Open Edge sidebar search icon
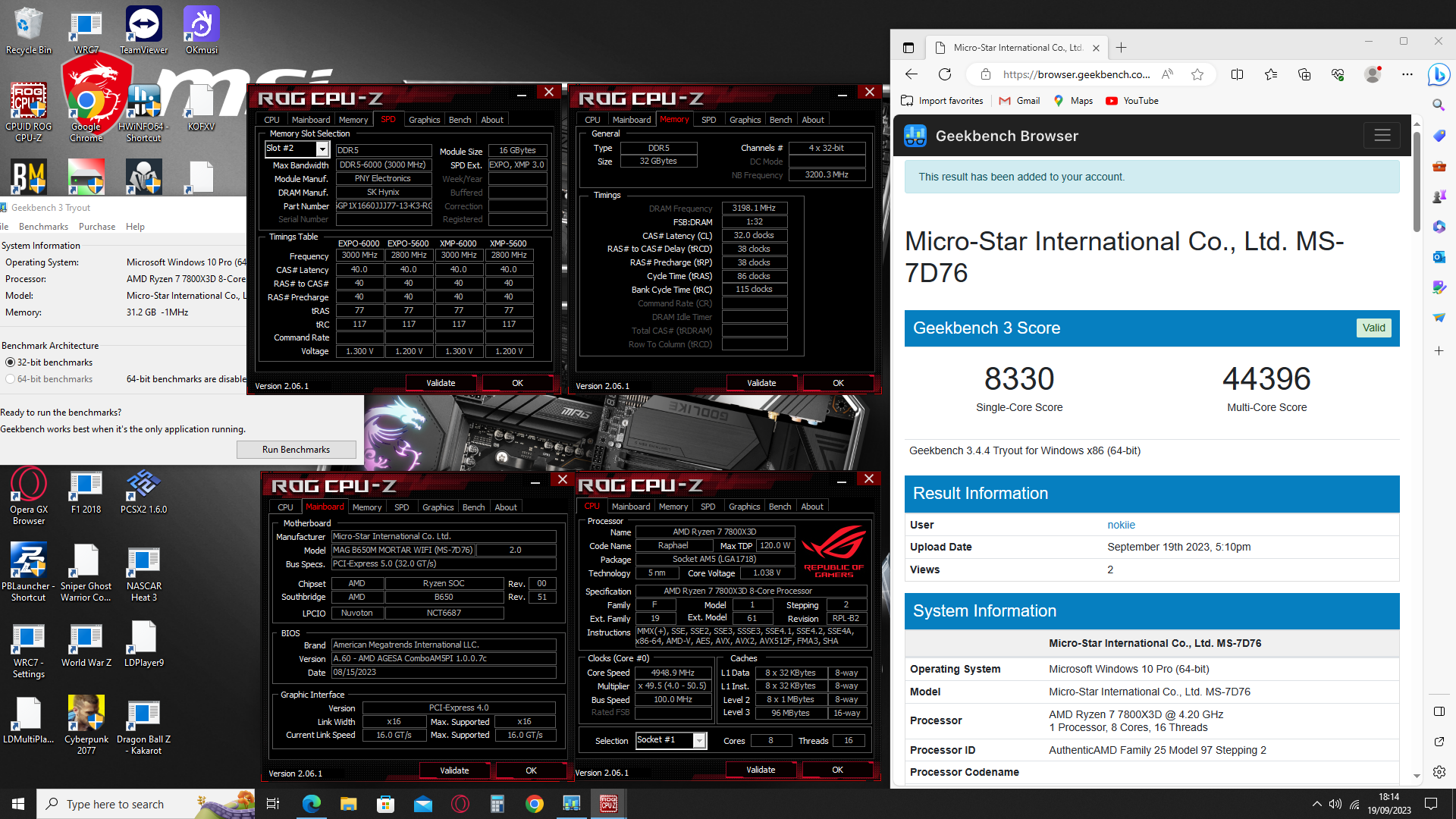 [1439, 105]
